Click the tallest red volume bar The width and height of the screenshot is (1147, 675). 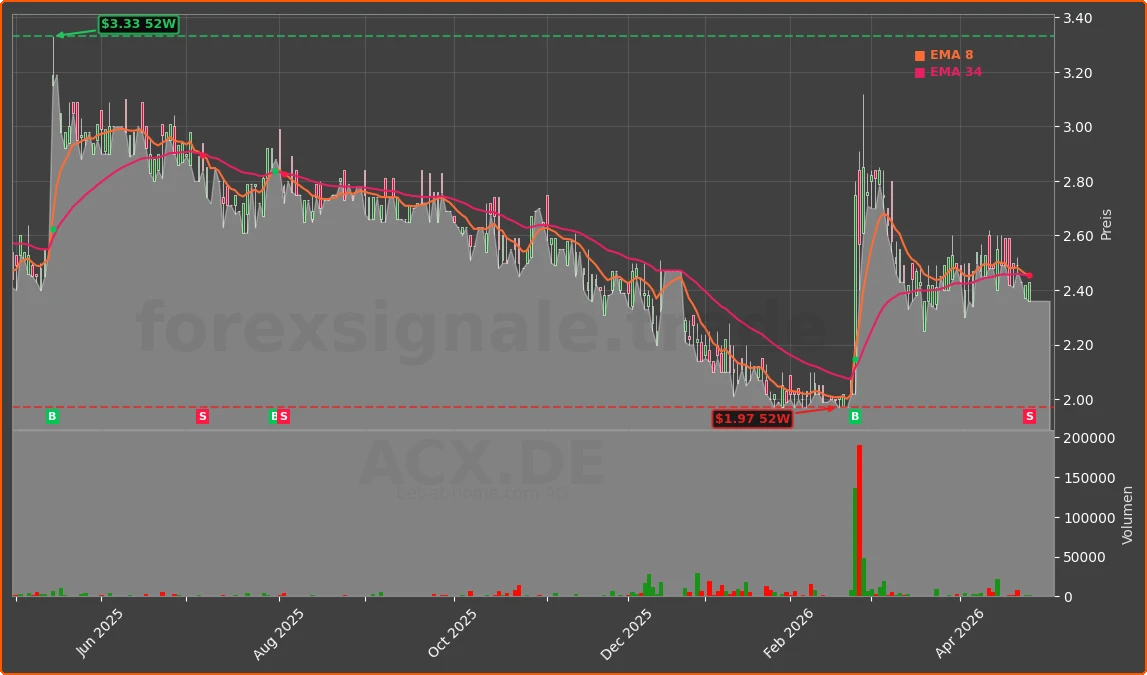pos(860,520)
